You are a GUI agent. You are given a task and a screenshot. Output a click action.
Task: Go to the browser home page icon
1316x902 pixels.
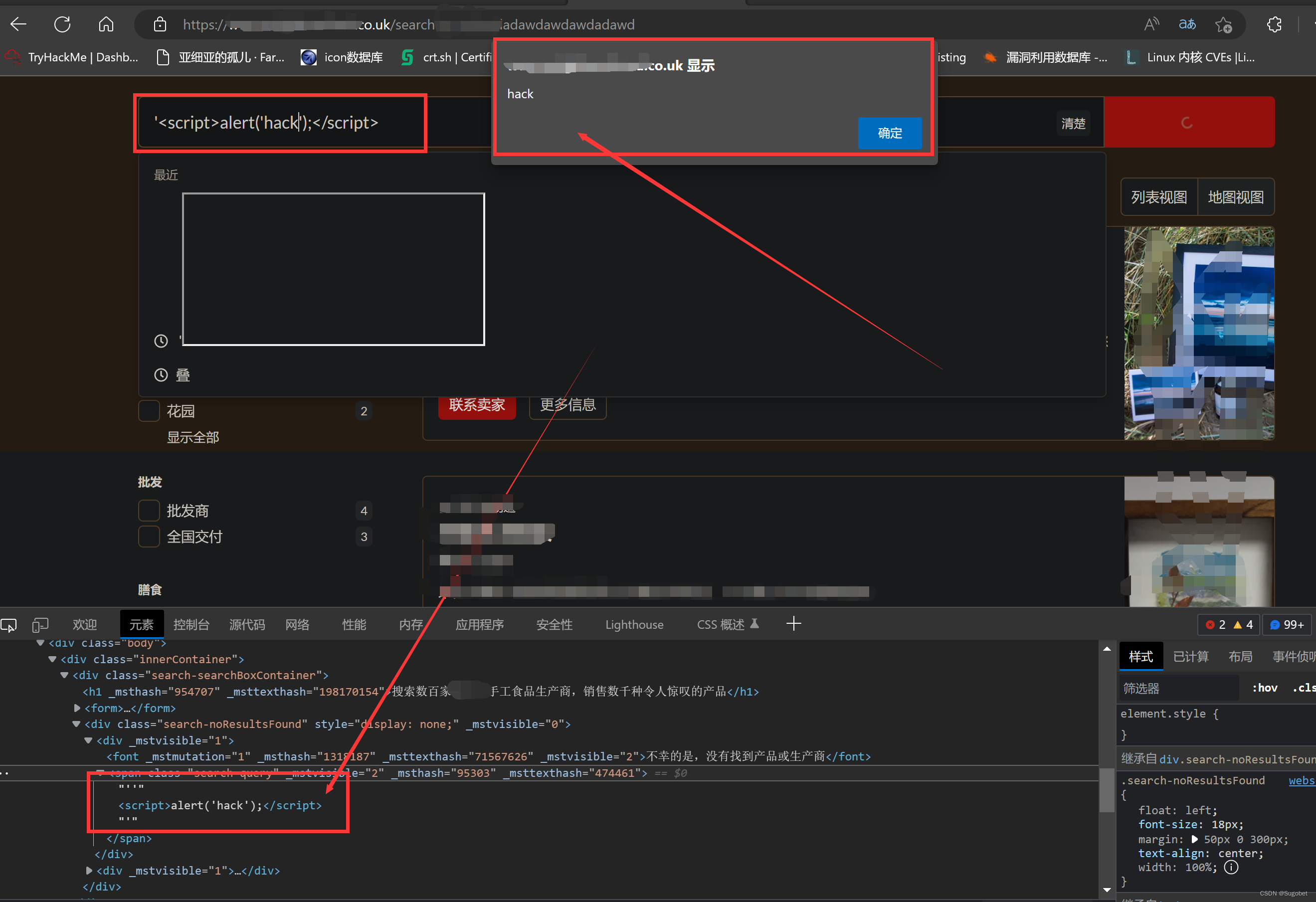click(x=106, y=24)
